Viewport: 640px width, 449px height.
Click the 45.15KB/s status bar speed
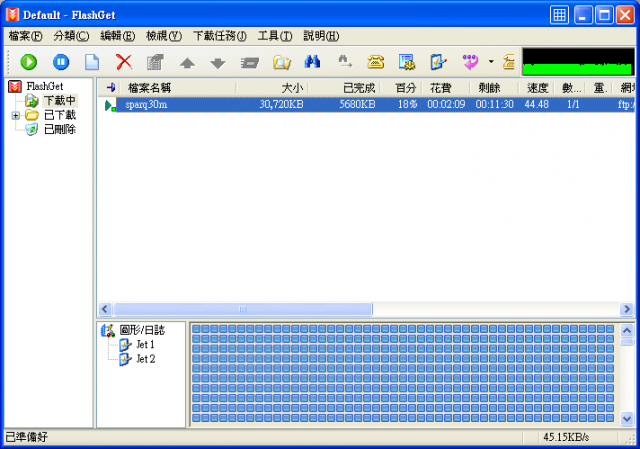(x=566, y=437)
